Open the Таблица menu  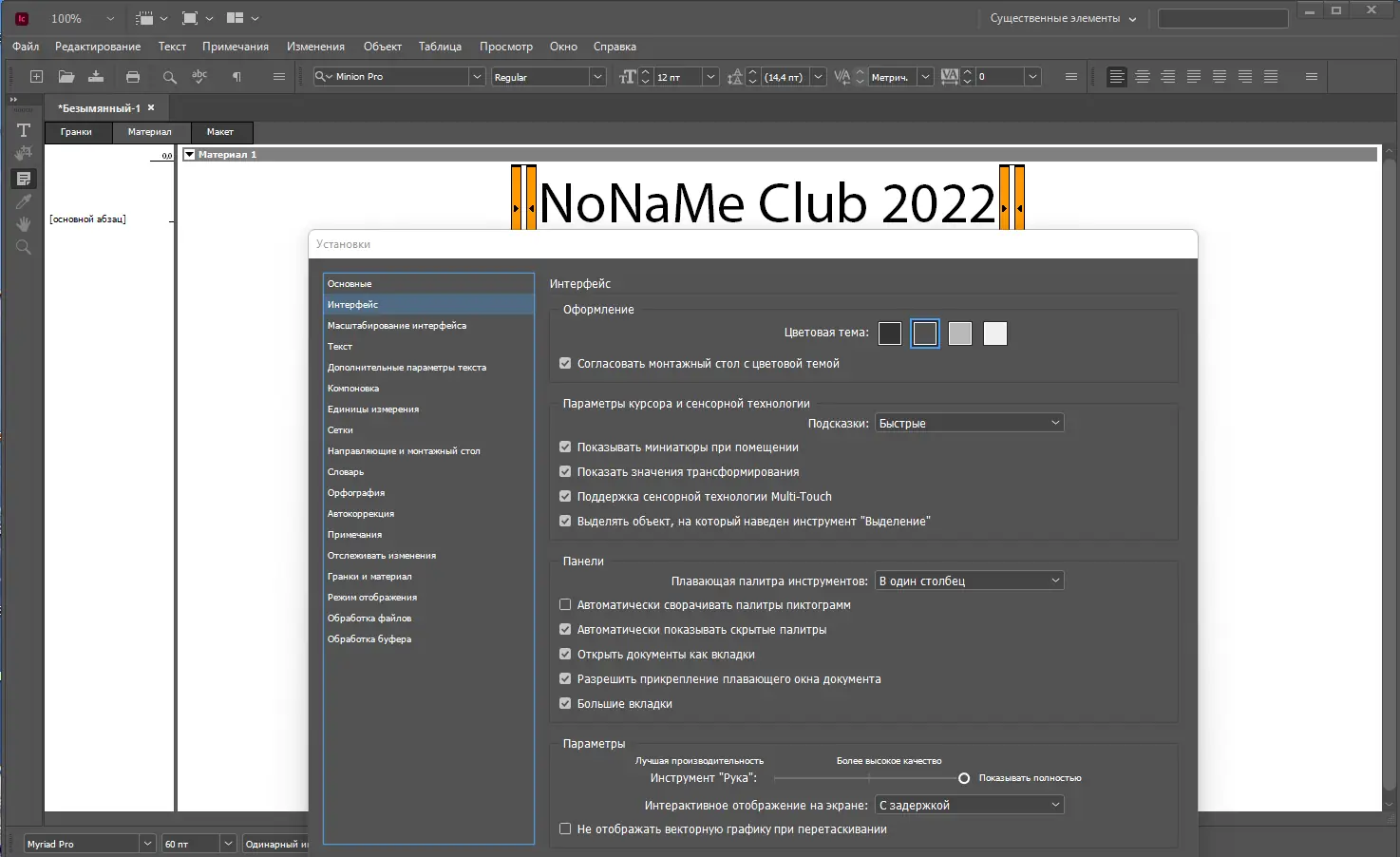click(x=441, y=47)
